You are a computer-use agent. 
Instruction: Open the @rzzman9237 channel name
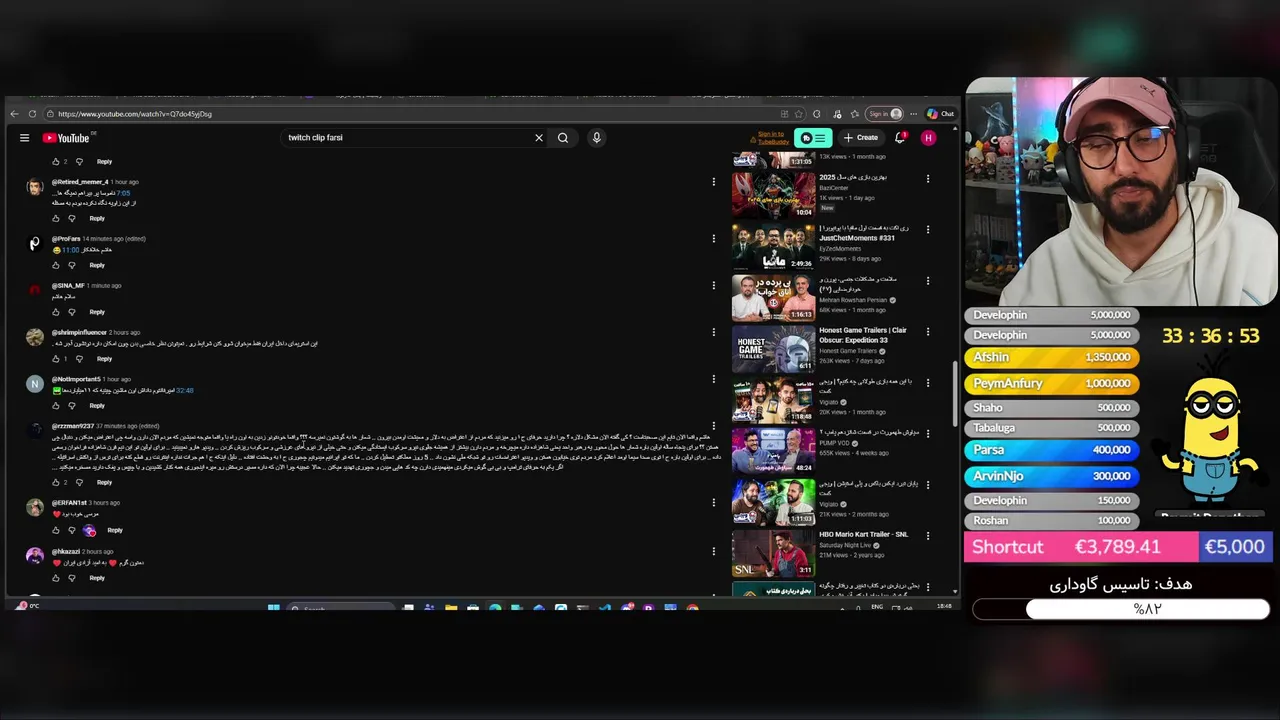point(72,426)
